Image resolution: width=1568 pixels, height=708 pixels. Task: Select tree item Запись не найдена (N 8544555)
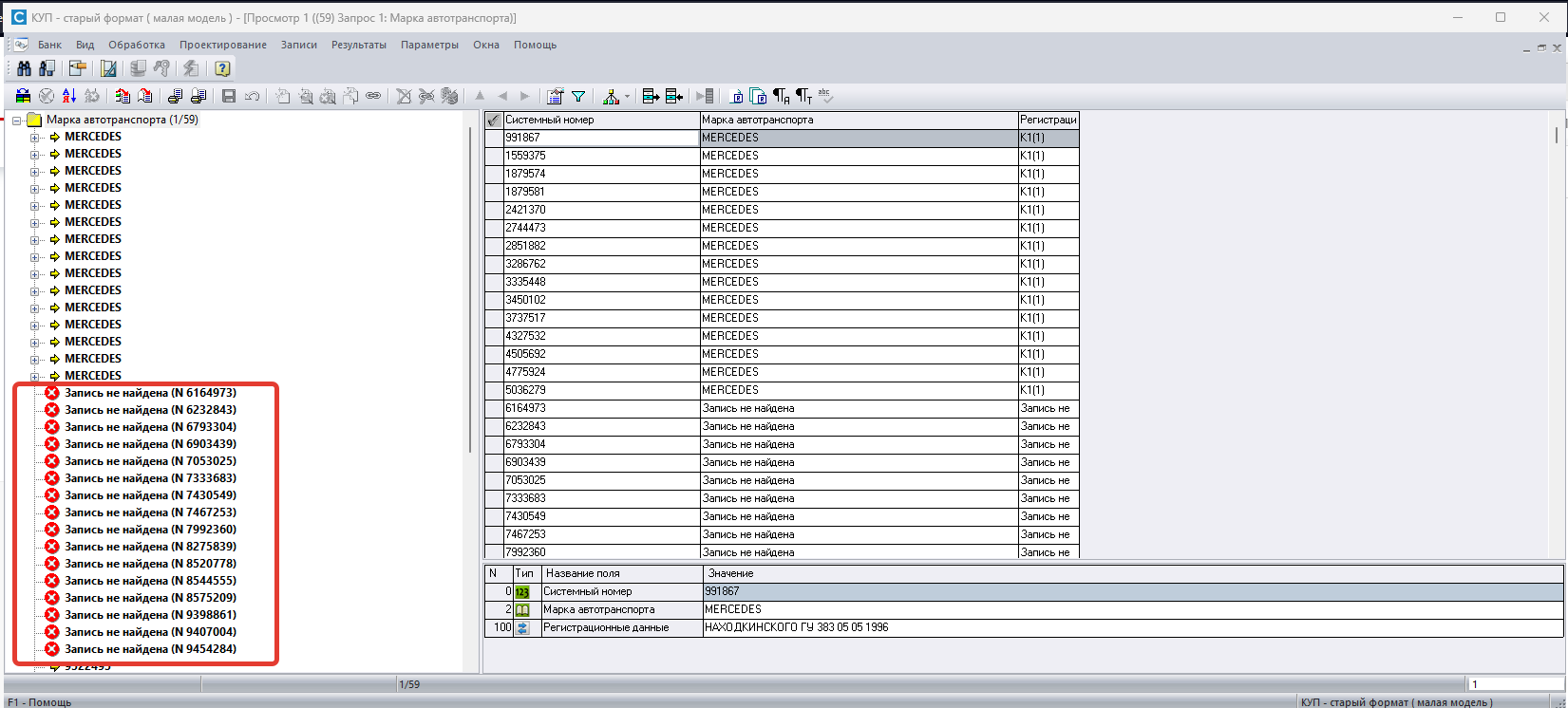[x=150, y=581]
